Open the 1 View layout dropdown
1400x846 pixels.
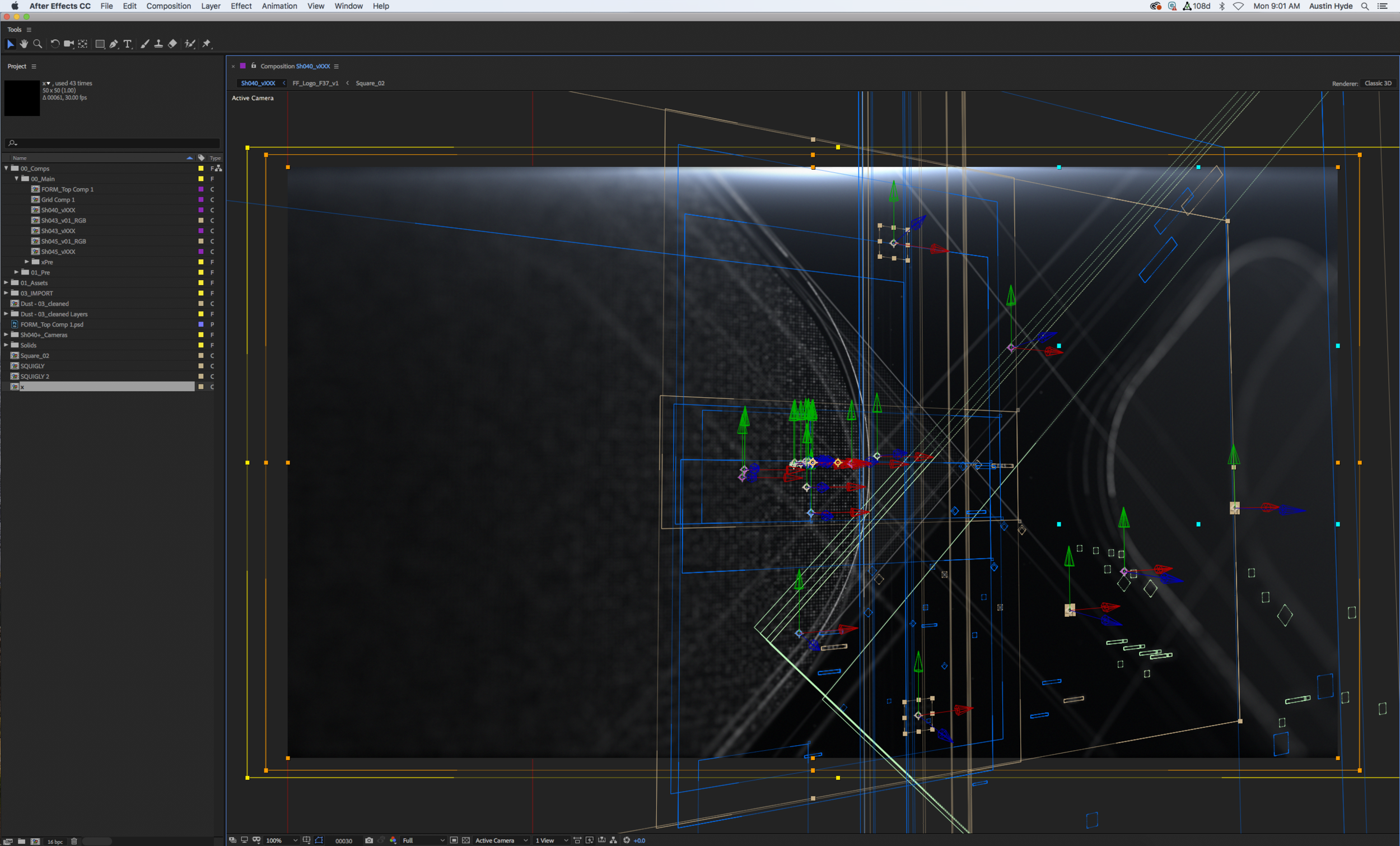pyautogui.click(x=552, y=840)
